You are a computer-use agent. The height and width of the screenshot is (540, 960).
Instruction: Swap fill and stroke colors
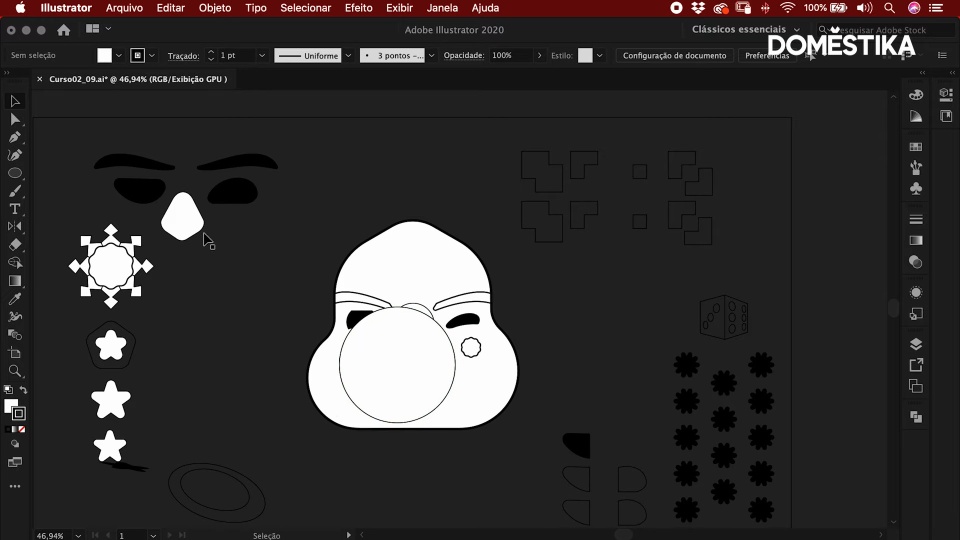(23, 390)
